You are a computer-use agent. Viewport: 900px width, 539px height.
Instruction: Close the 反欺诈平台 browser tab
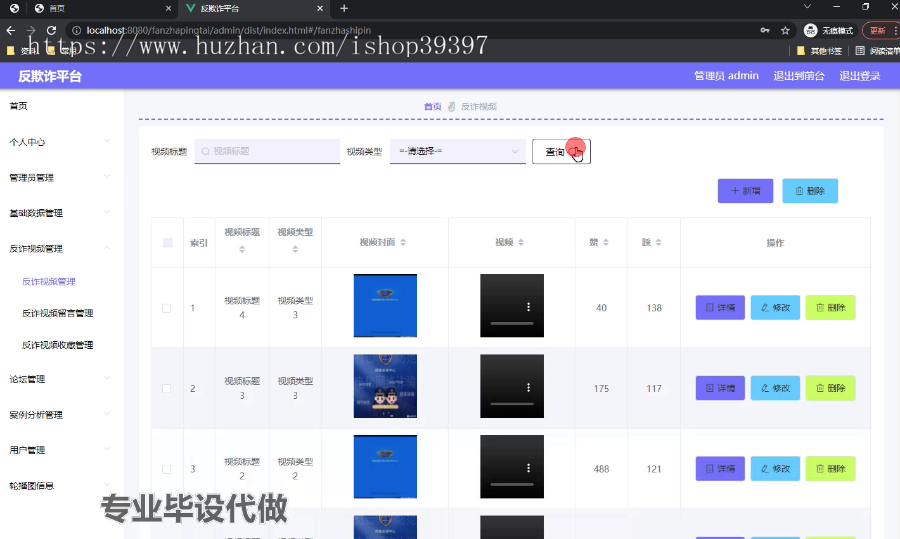[320, 9]
